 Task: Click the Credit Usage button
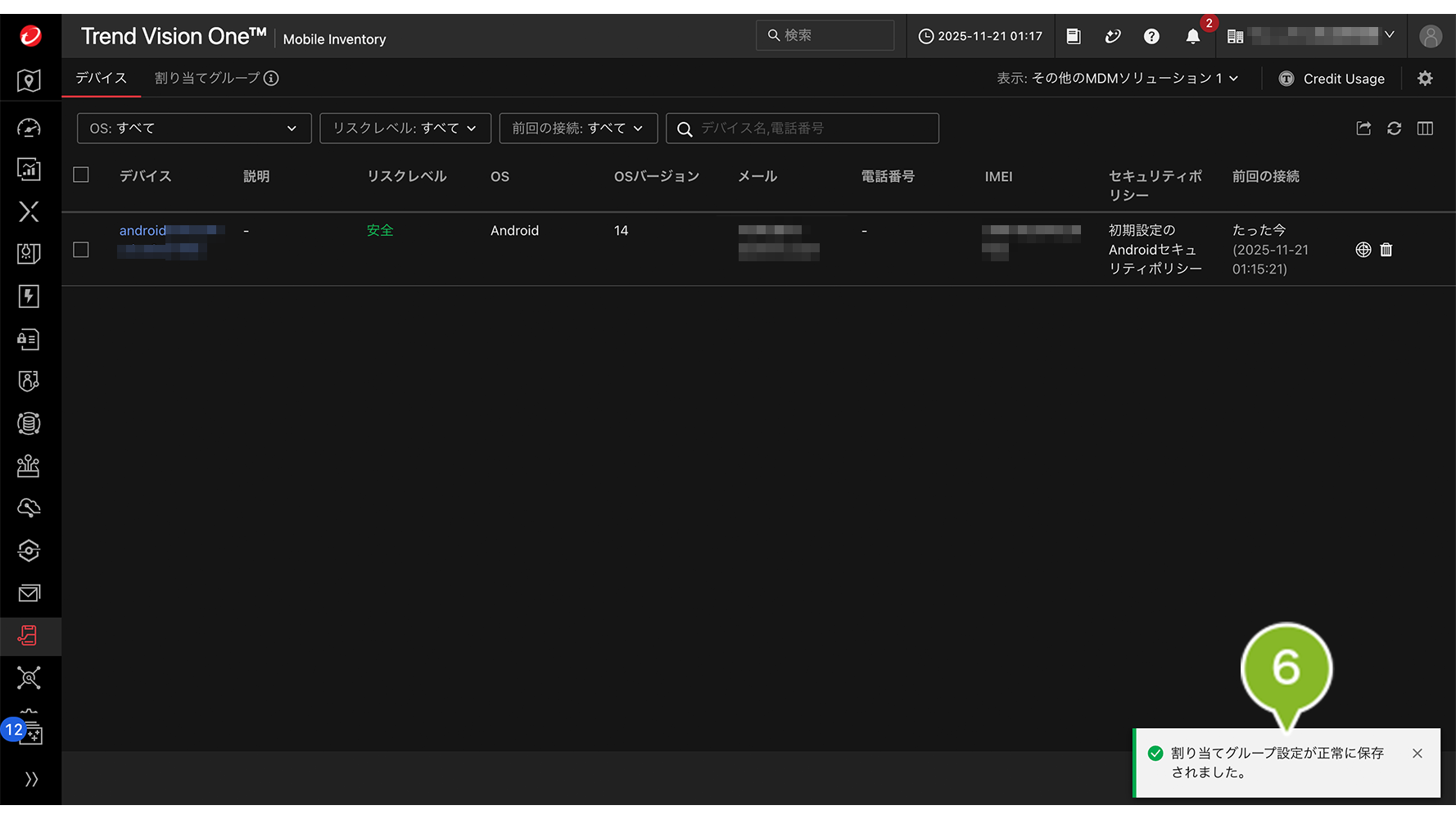1332,79
